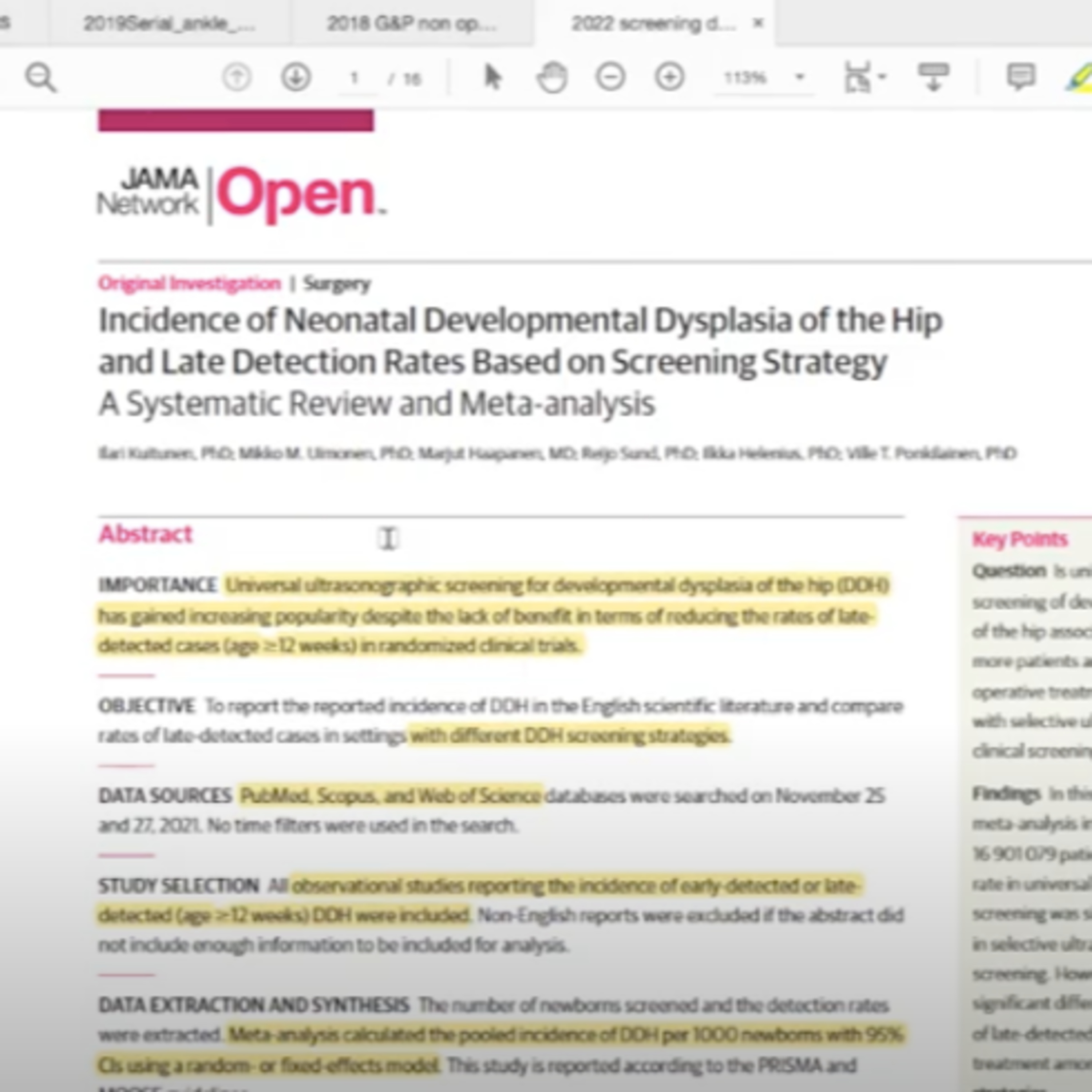Click the OBJECTIVE label

pyautogui.click(x=146, y=705)
